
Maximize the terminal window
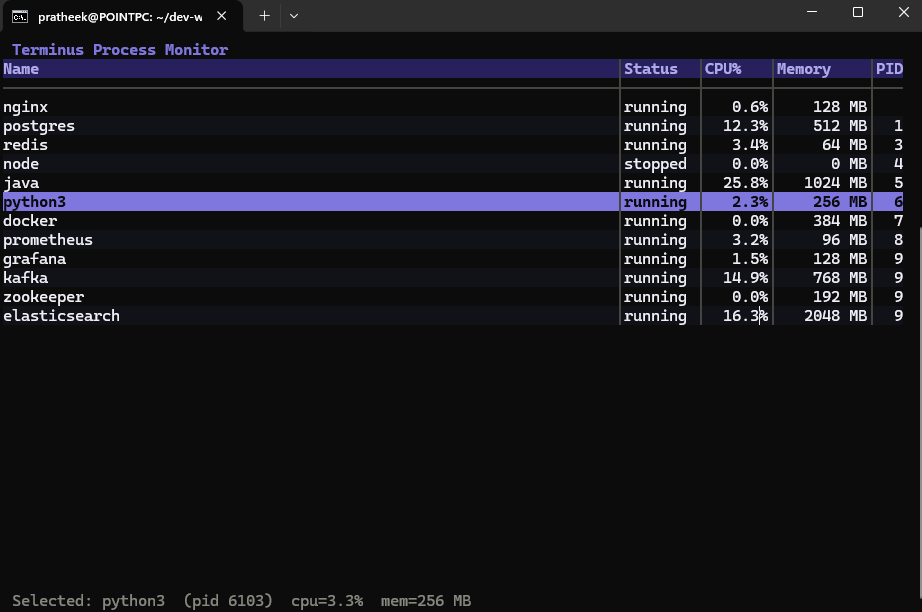(x=858, y=12)
